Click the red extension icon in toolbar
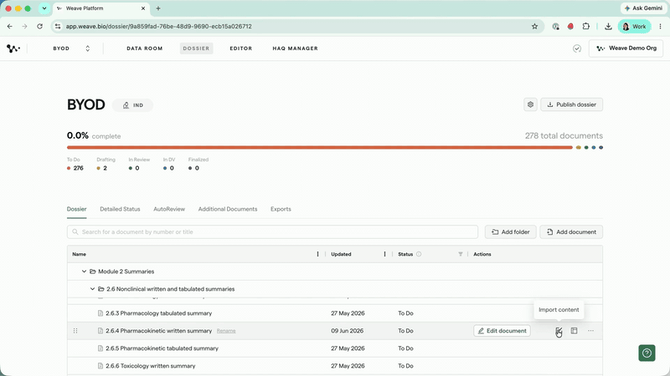670x376 pixels. coord(570,26)
